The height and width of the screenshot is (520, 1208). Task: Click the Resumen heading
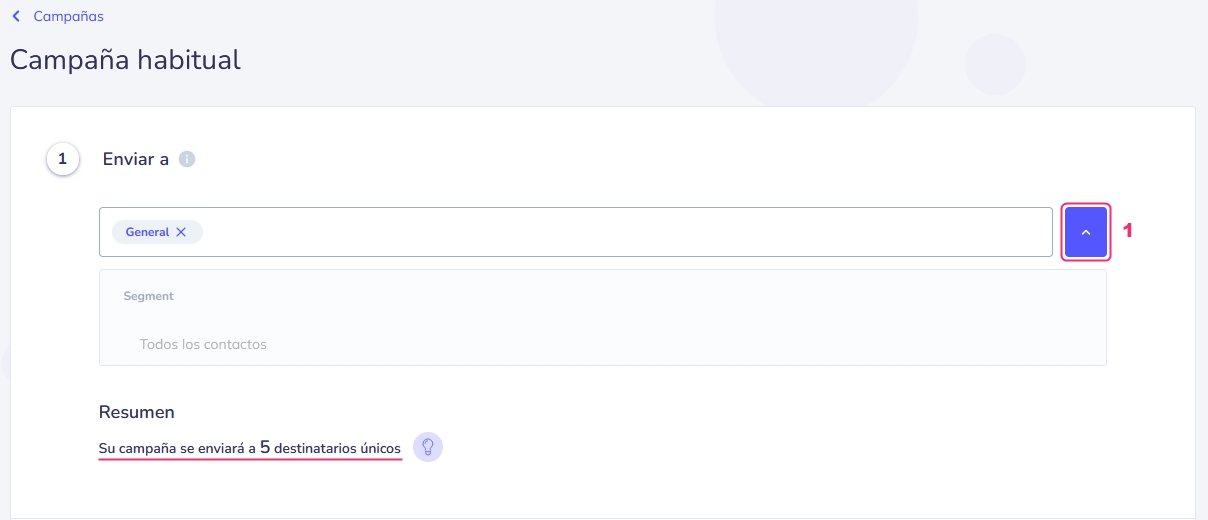[x=137, y=412]
